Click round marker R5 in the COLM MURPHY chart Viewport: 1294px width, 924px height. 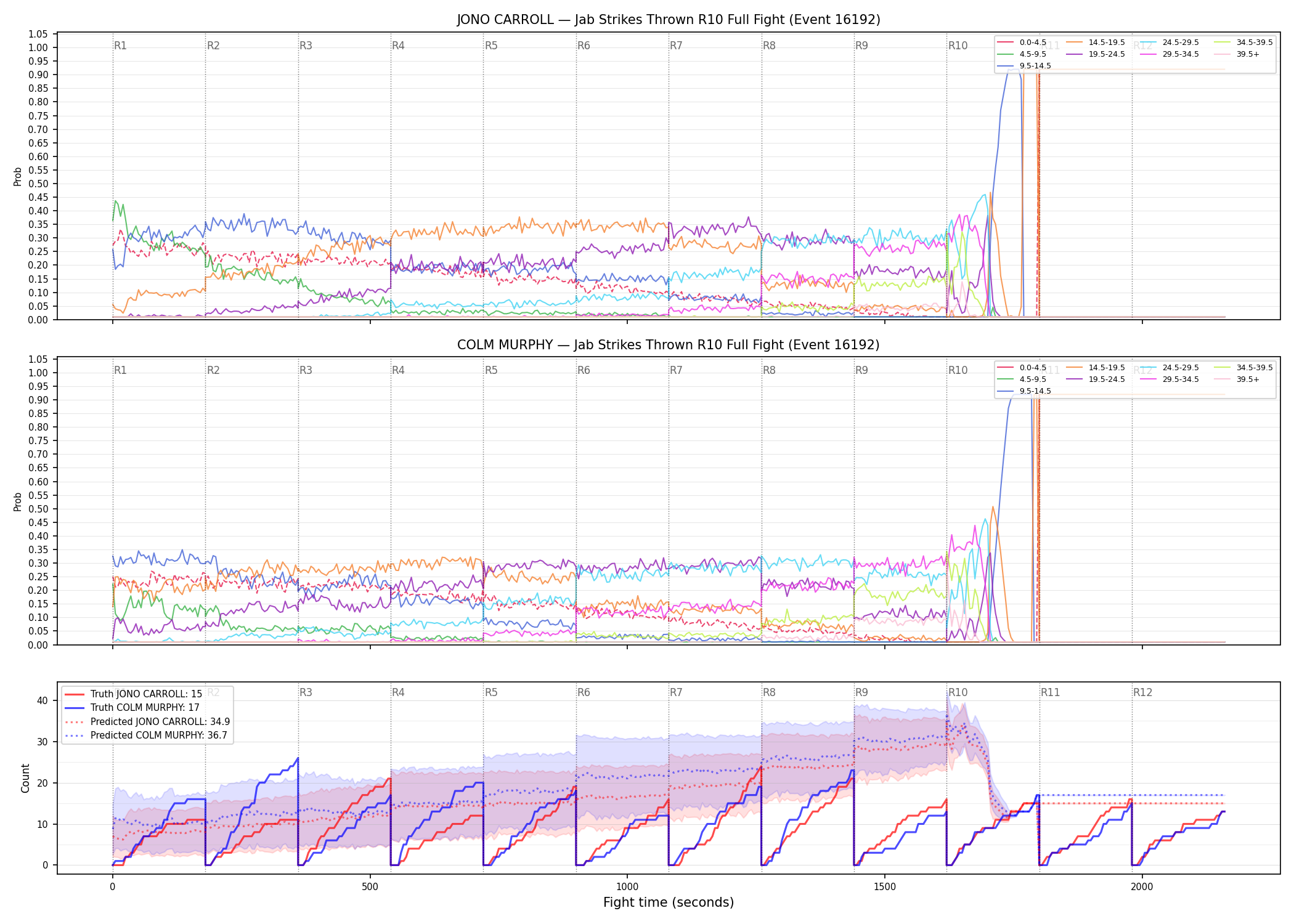click(x=491, y=370)
